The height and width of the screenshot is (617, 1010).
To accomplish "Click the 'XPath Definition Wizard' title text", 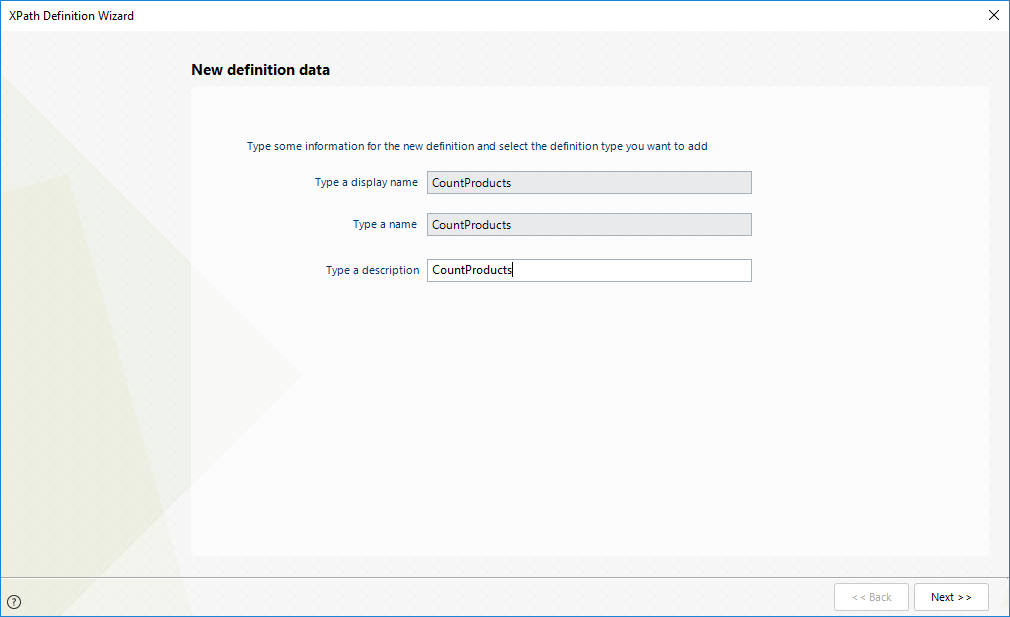I will 71,15.
